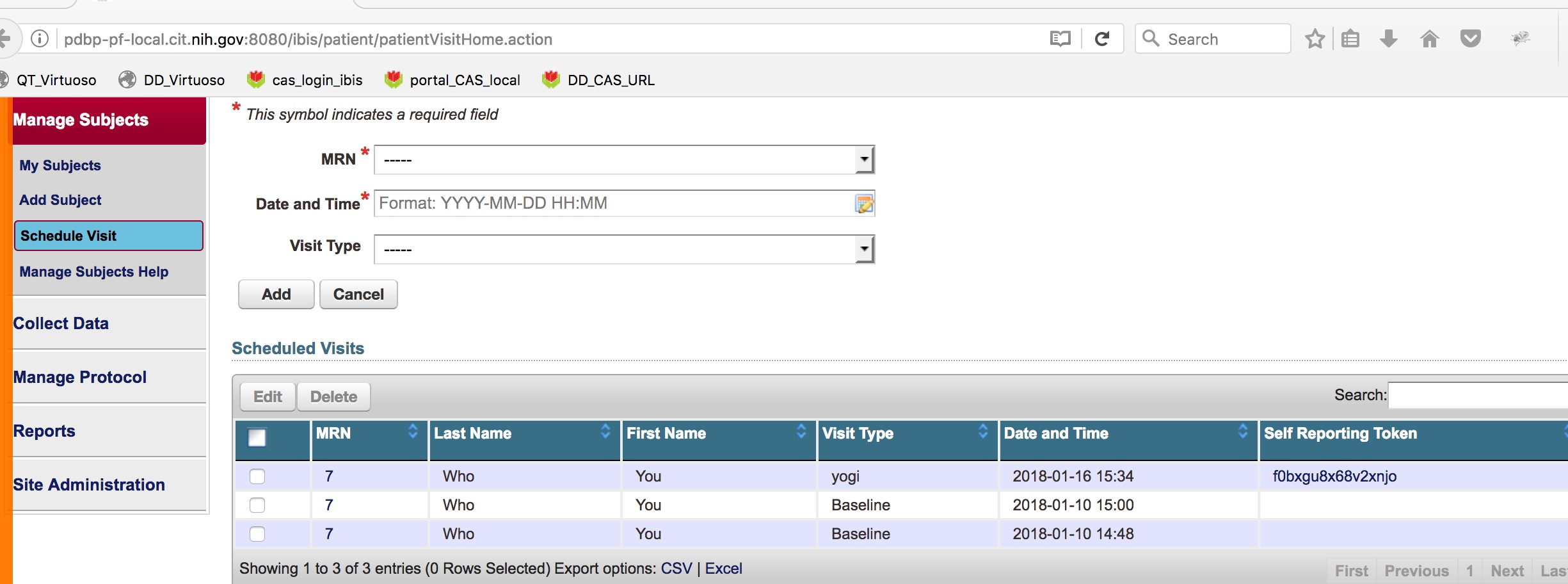Open the downloads arrow icon
1568x584 pixels.
[x=1389, y=39]
